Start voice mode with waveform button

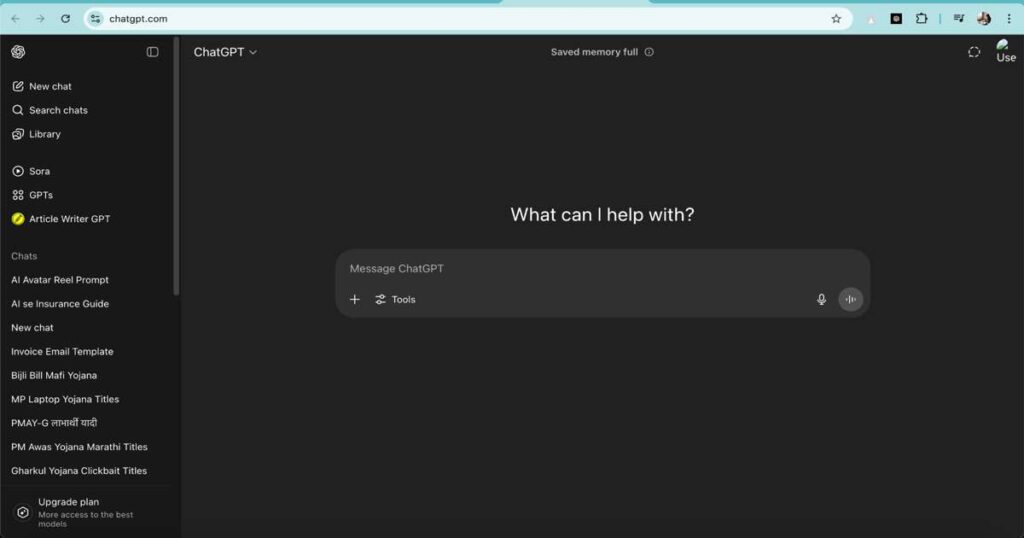coord(850,299)
